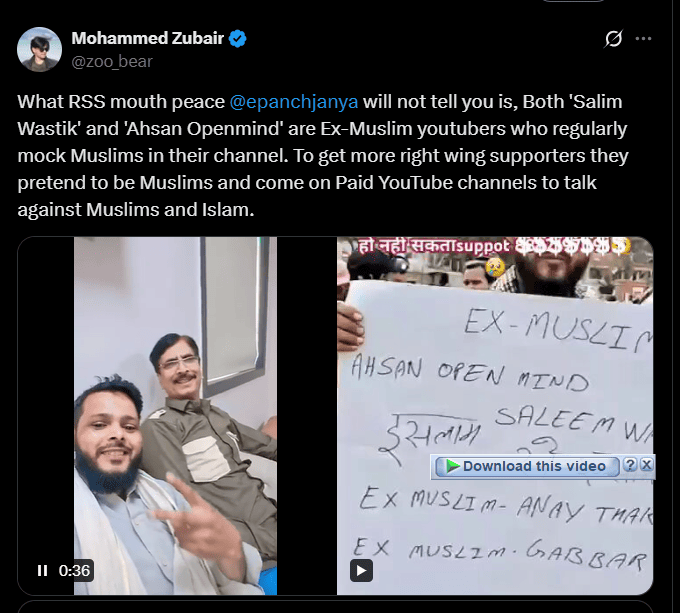Click the Hindi caption overlay on right video
Image resolution: width=680 pixels, height=613 pixels.
[494, 246]
